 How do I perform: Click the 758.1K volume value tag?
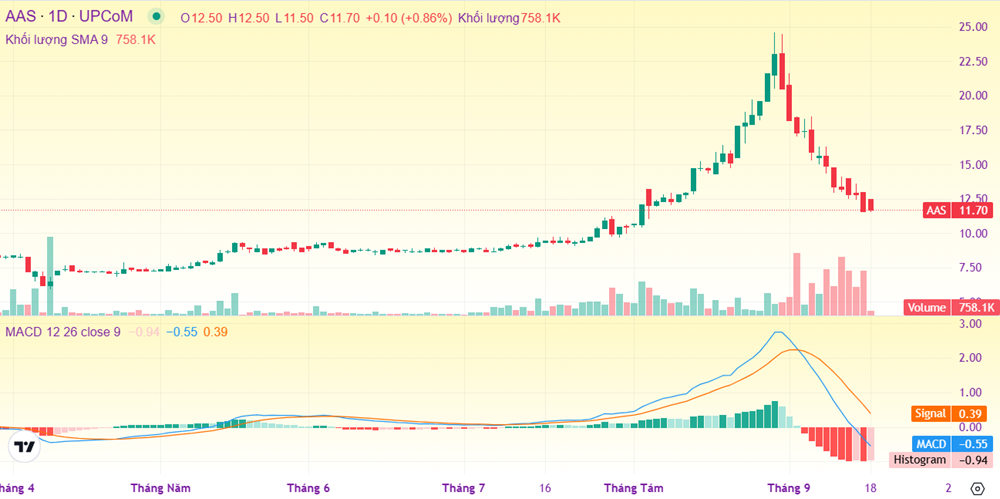[976, 308]
